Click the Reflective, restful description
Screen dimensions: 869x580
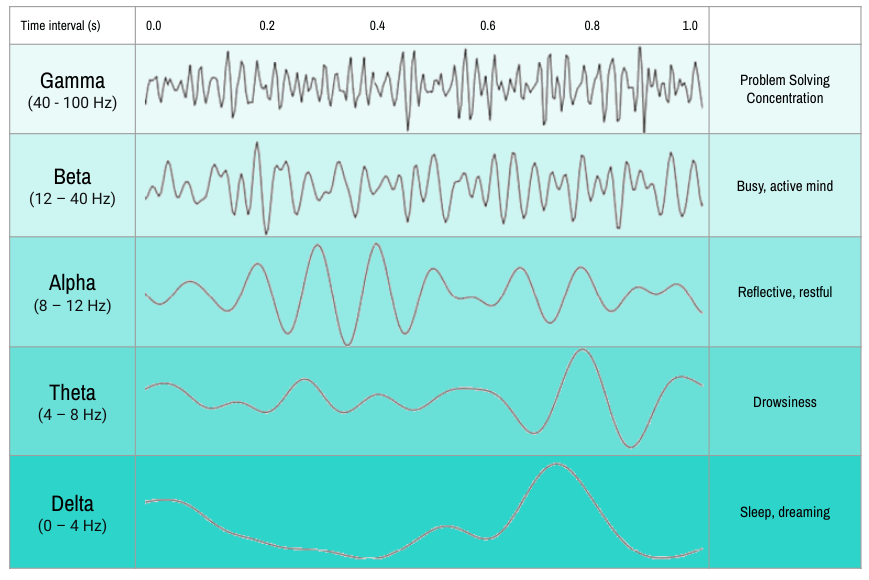click(785, 292)
